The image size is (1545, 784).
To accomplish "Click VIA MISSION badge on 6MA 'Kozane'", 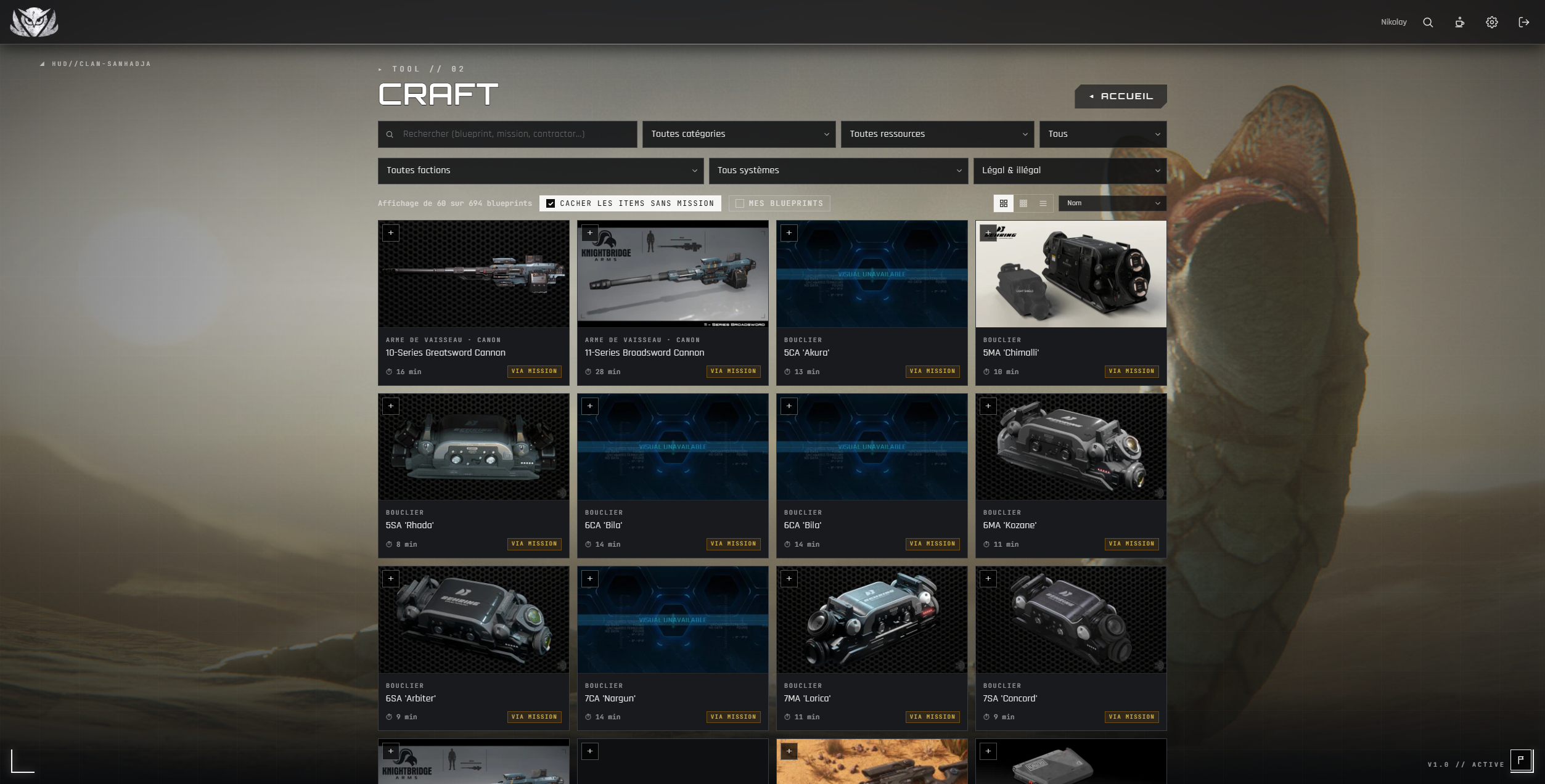I will 1132,544.
